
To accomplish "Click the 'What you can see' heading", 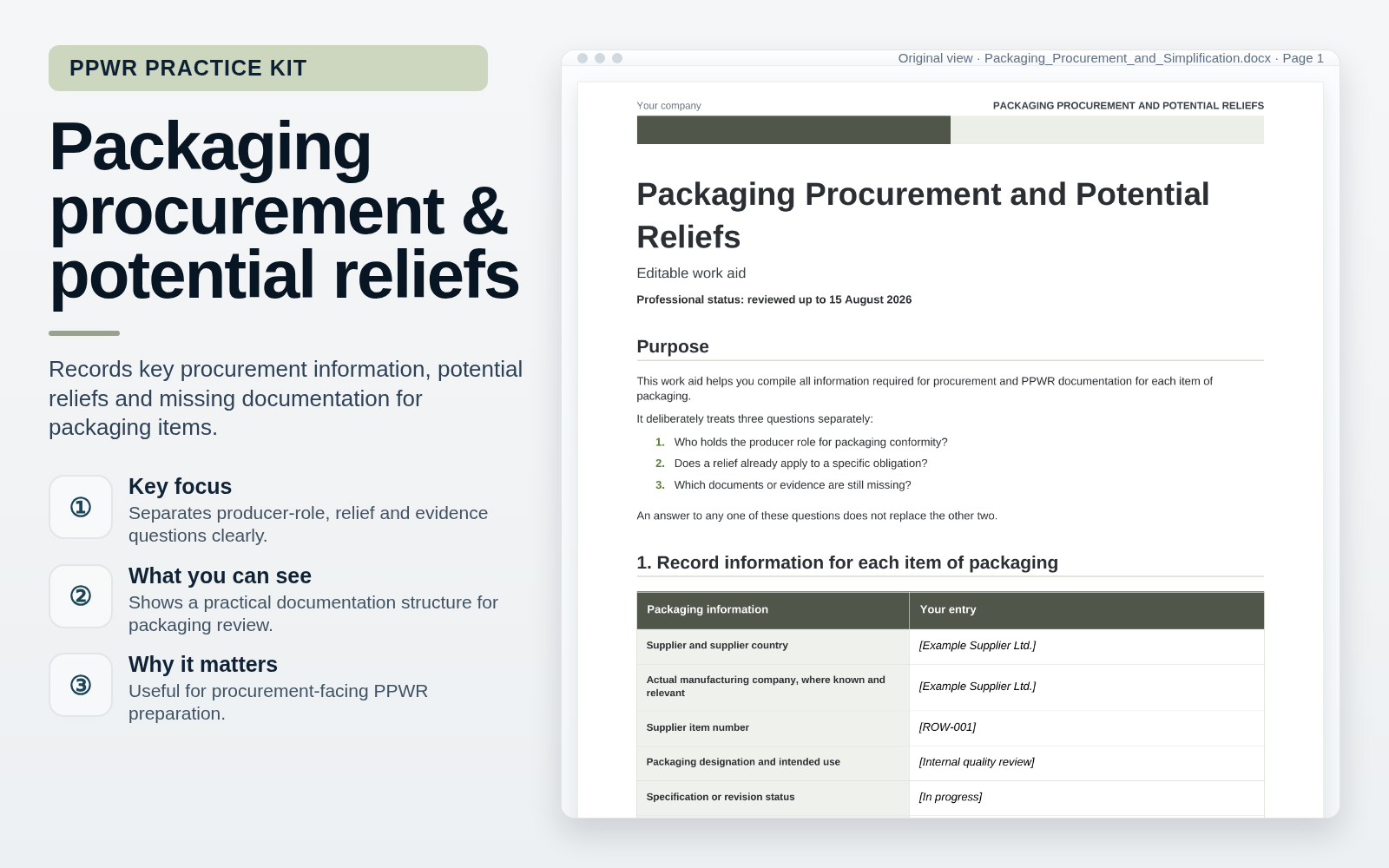I will pyautogui.click(x=220, y=575).
